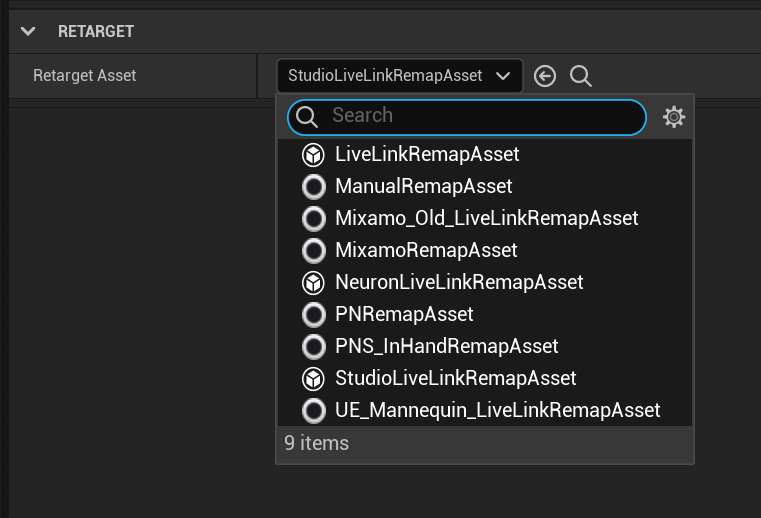Screen dimensions: 761x518
Task: Click the Search input field
Action: 466,117
